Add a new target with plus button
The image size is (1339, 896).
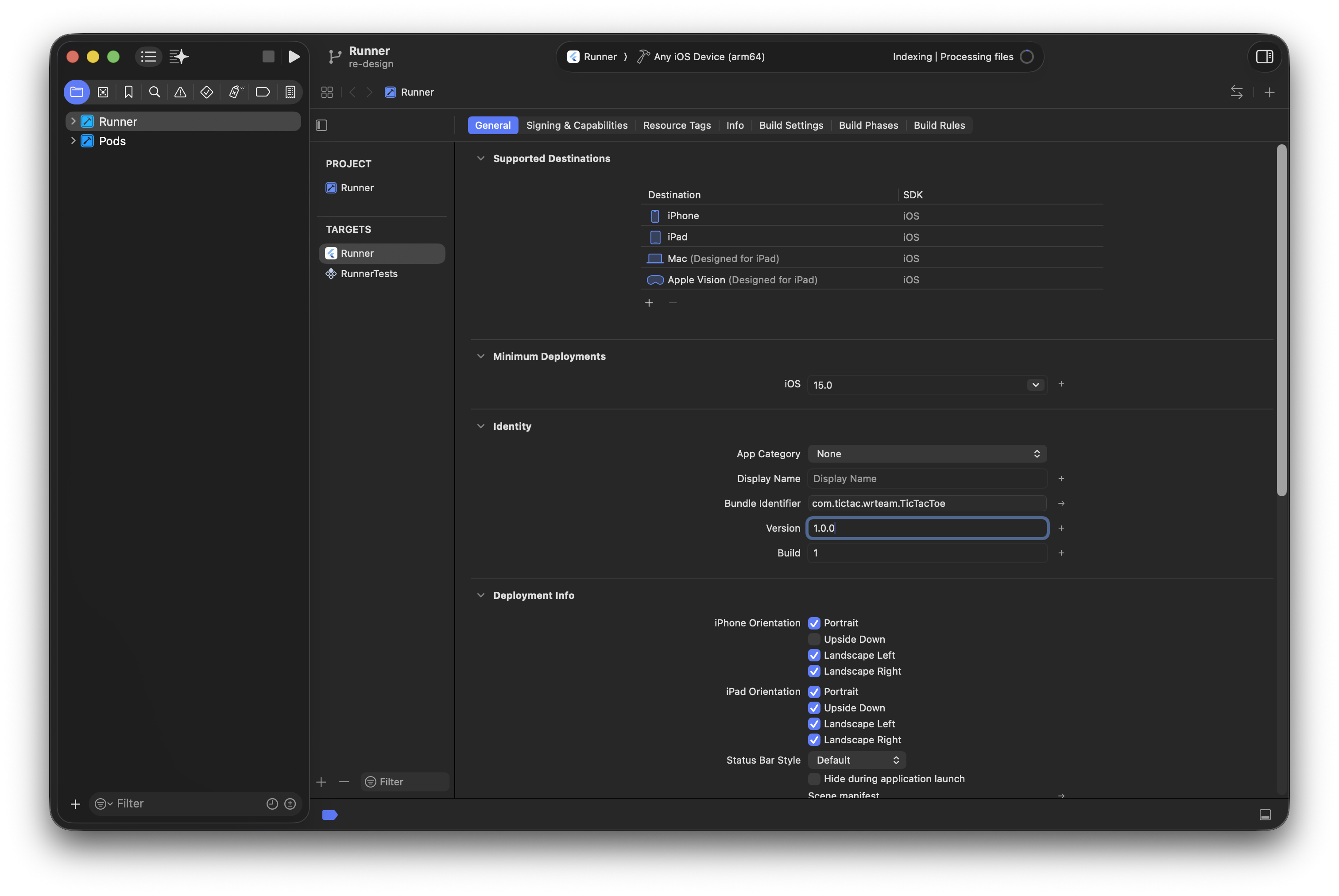click(321, 782)
